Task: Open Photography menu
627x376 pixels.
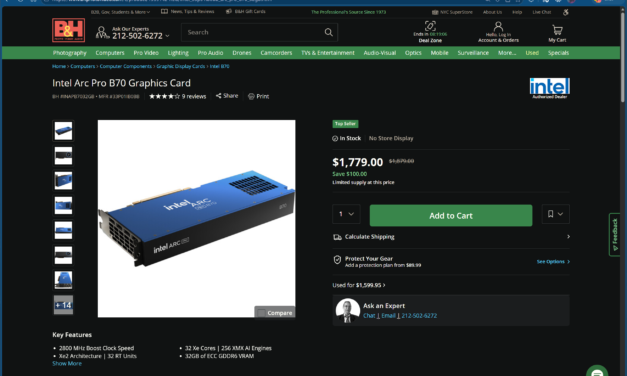Action: tap(70, 53)
